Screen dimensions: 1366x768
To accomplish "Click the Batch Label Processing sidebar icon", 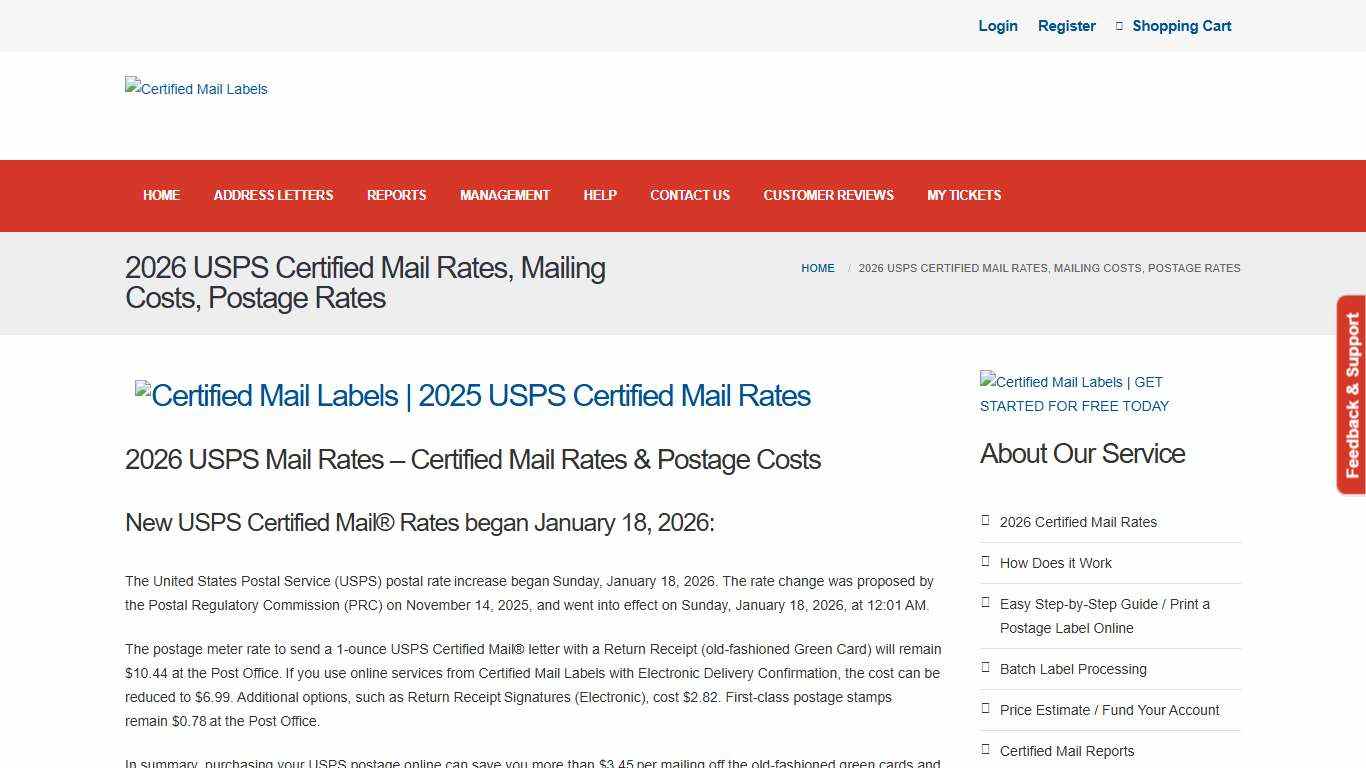I will click(x=986, y=668).
